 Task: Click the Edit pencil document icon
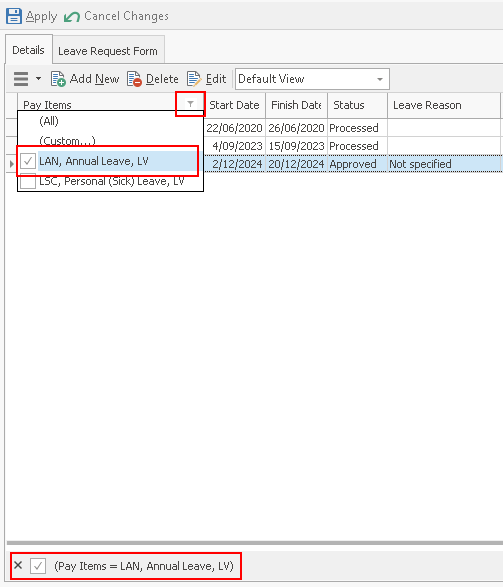pyautogui.click(x=194, y=79)
